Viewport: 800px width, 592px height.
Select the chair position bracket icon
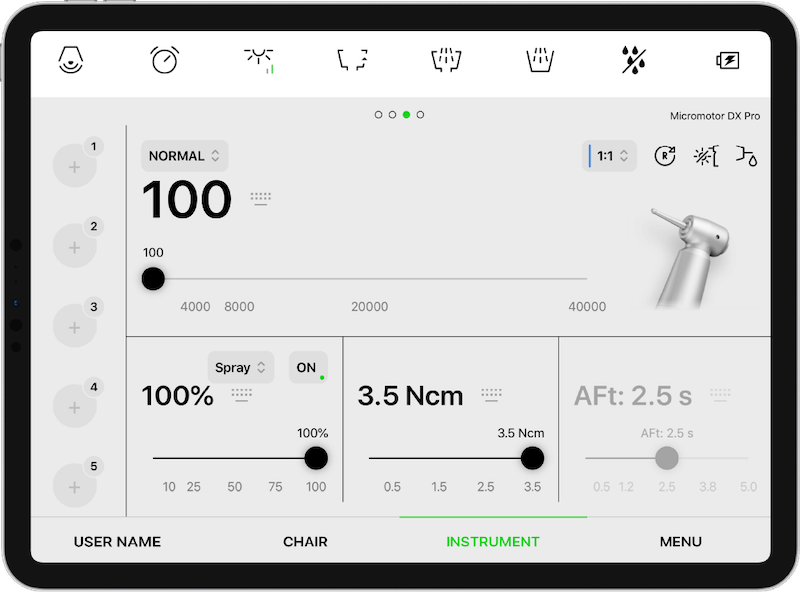click(353, 60)
